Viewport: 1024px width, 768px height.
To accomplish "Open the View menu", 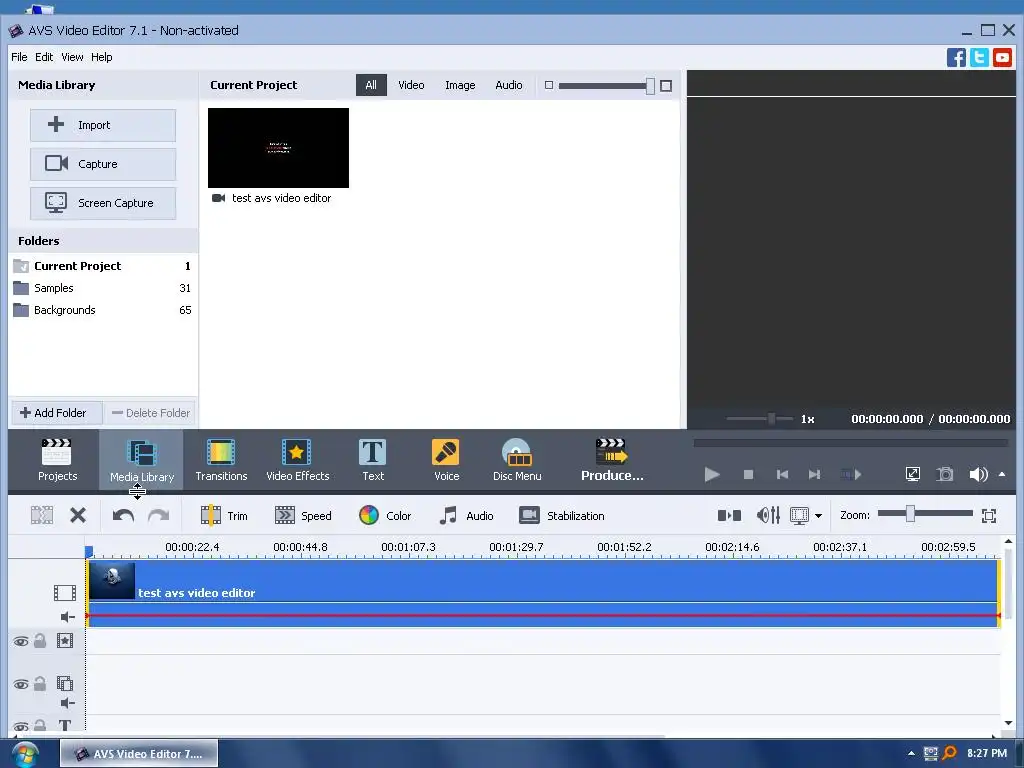I will tap(72, 57).
